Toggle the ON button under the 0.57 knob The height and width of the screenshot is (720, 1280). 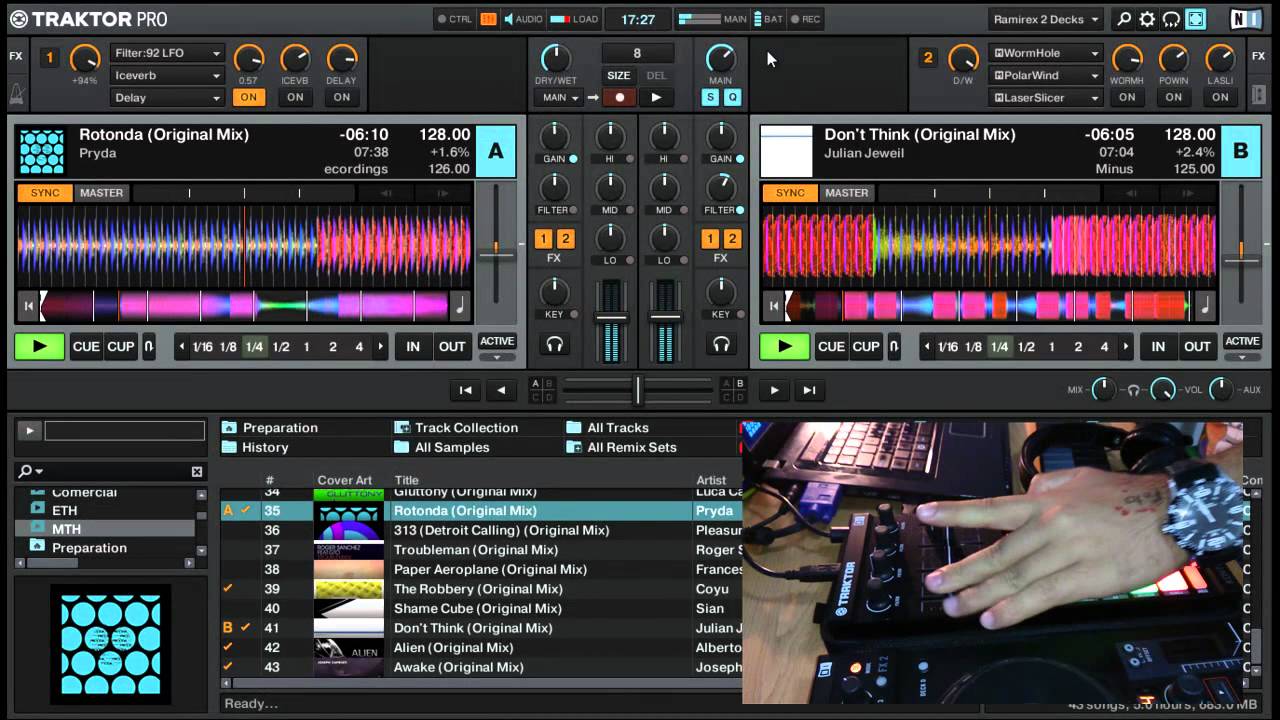[x=248, y=97]
